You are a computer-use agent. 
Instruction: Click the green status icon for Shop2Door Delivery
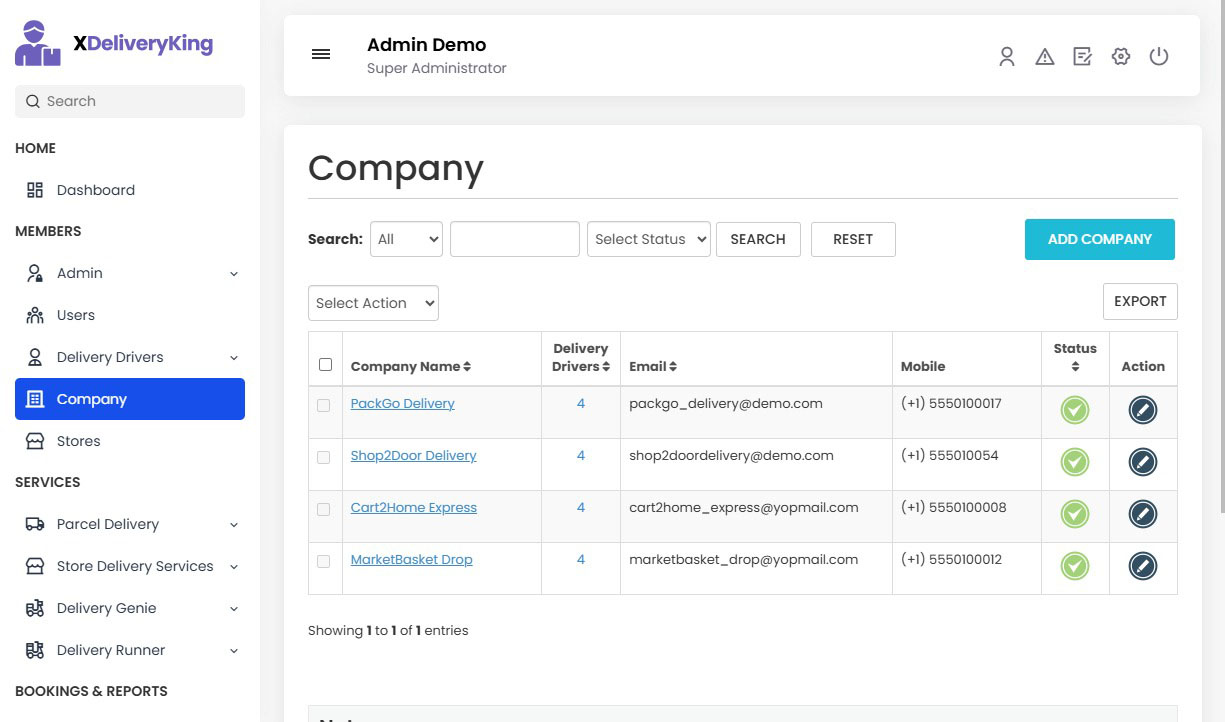coord(1075,462)
